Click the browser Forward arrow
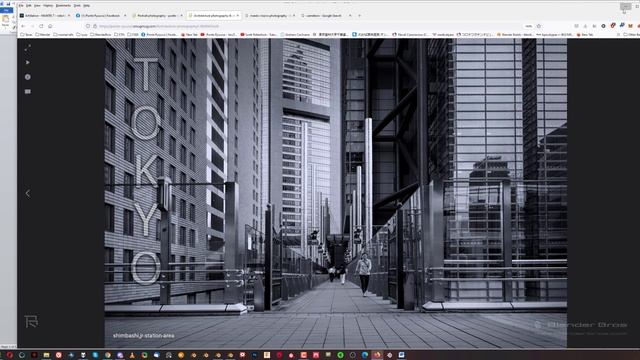This screenshot has width=640, height=360. pyautogui.click(x=32, y=26)
